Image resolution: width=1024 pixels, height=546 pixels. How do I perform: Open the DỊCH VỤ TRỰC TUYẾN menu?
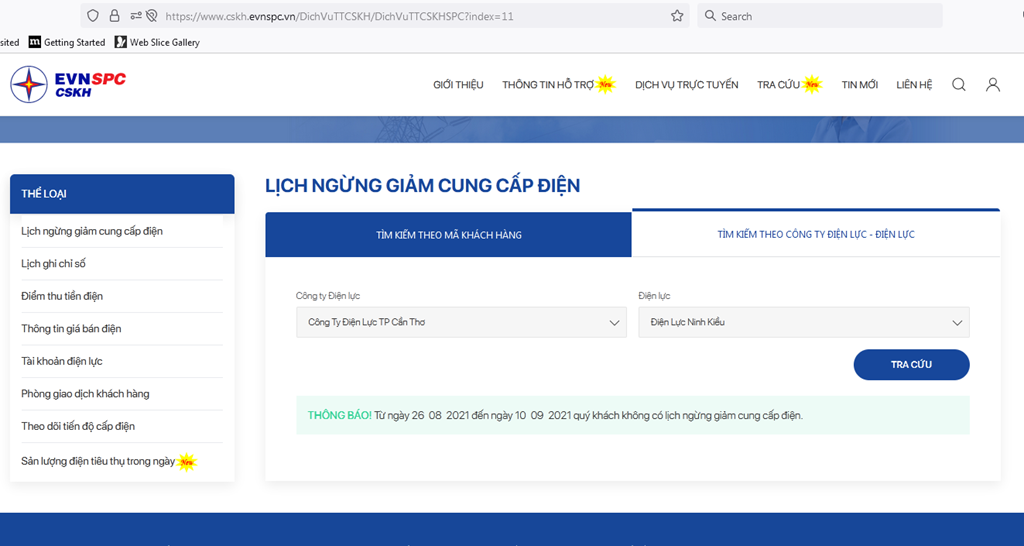686,85
